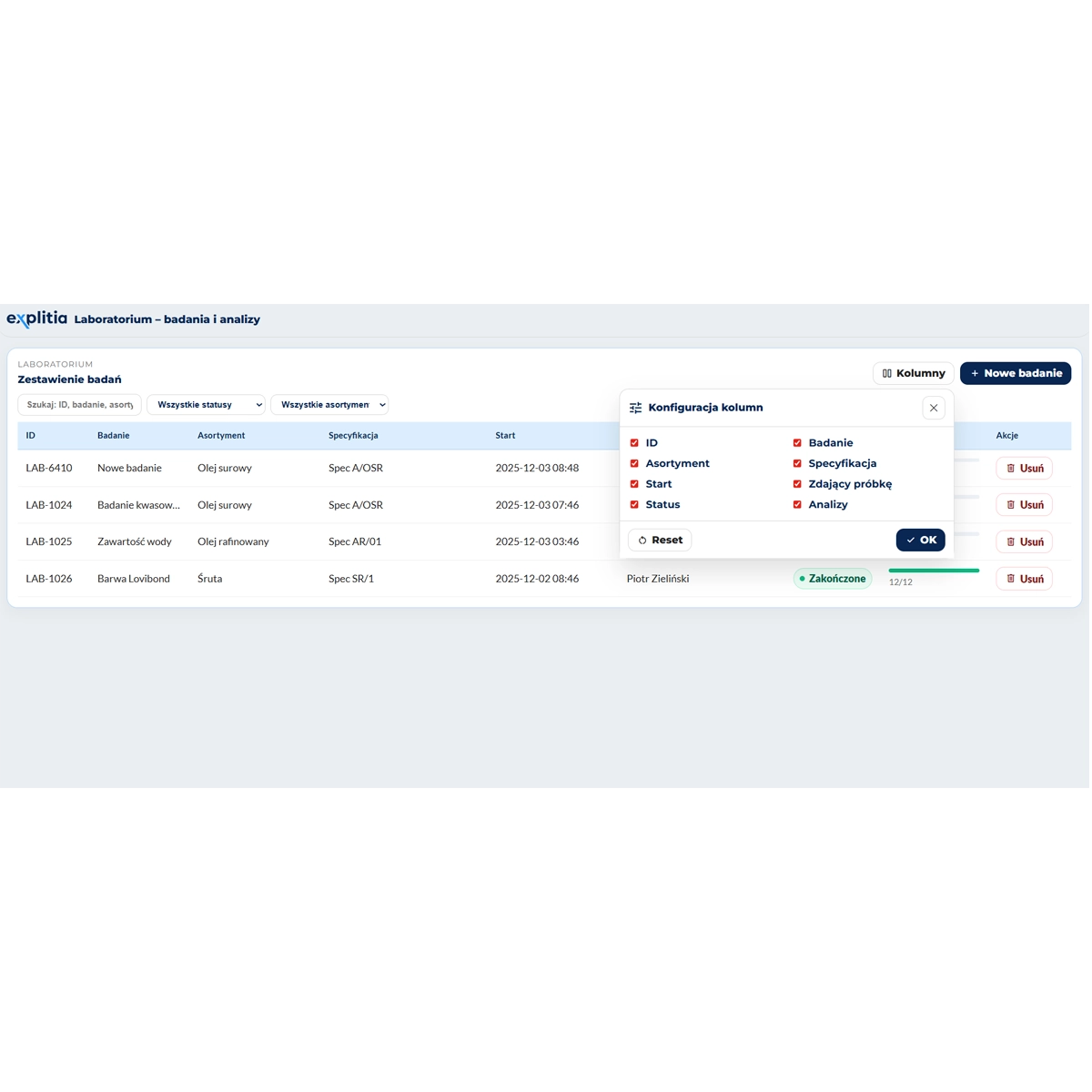Click the sliders icon beside Konfiguracja kolumn
1092x1092 pixels.
pos(635,408)
